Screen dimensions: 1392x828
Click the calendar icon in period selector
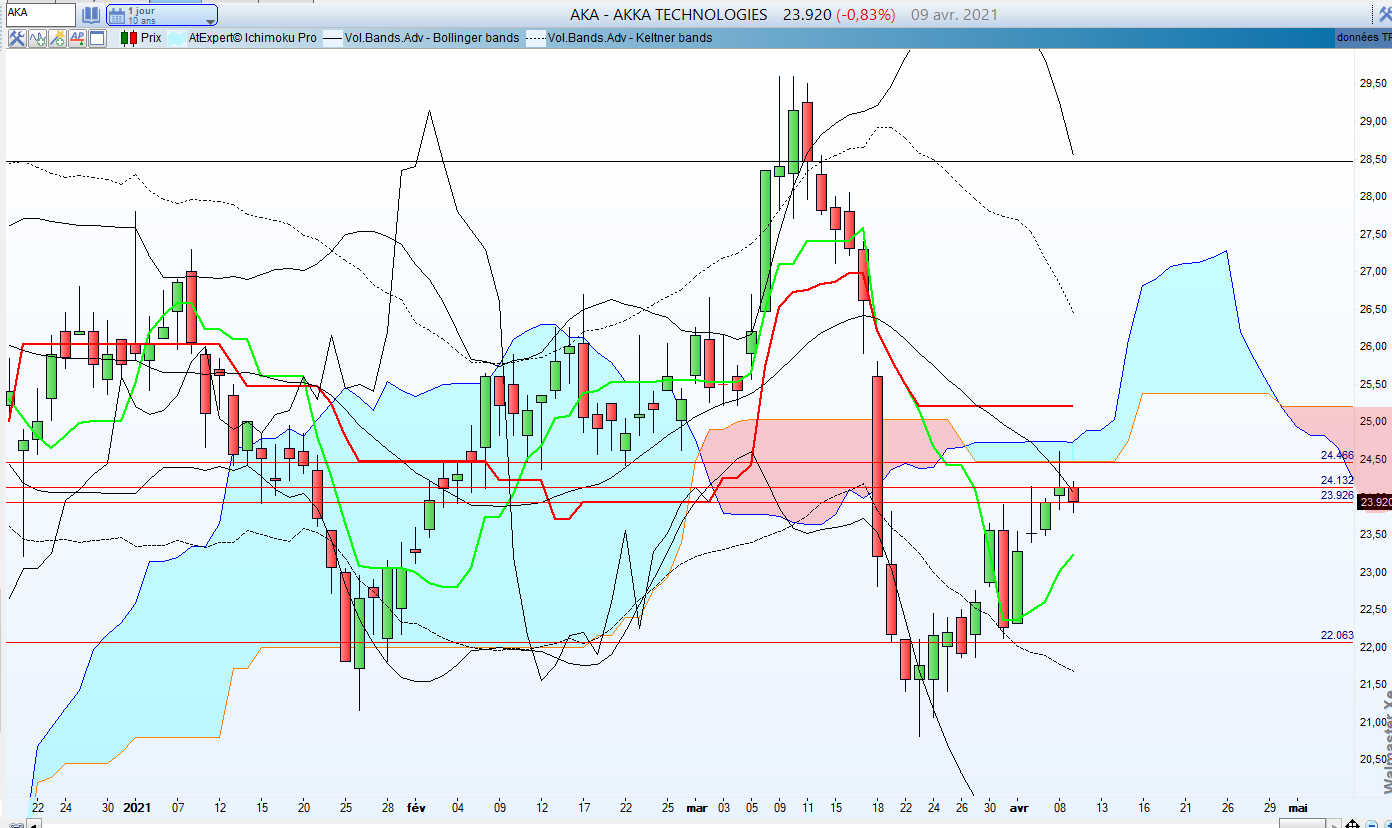point(117,15)
